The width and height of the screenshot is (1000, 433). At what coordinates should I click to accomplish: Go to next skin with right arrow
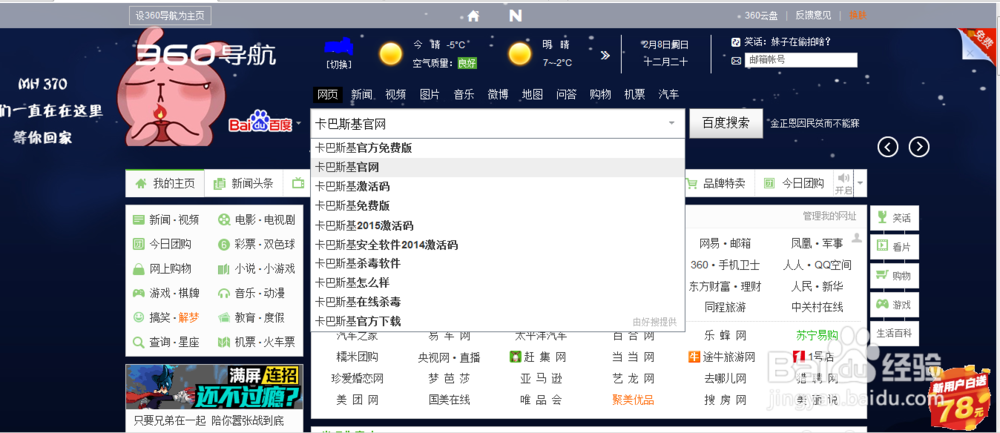919,147
